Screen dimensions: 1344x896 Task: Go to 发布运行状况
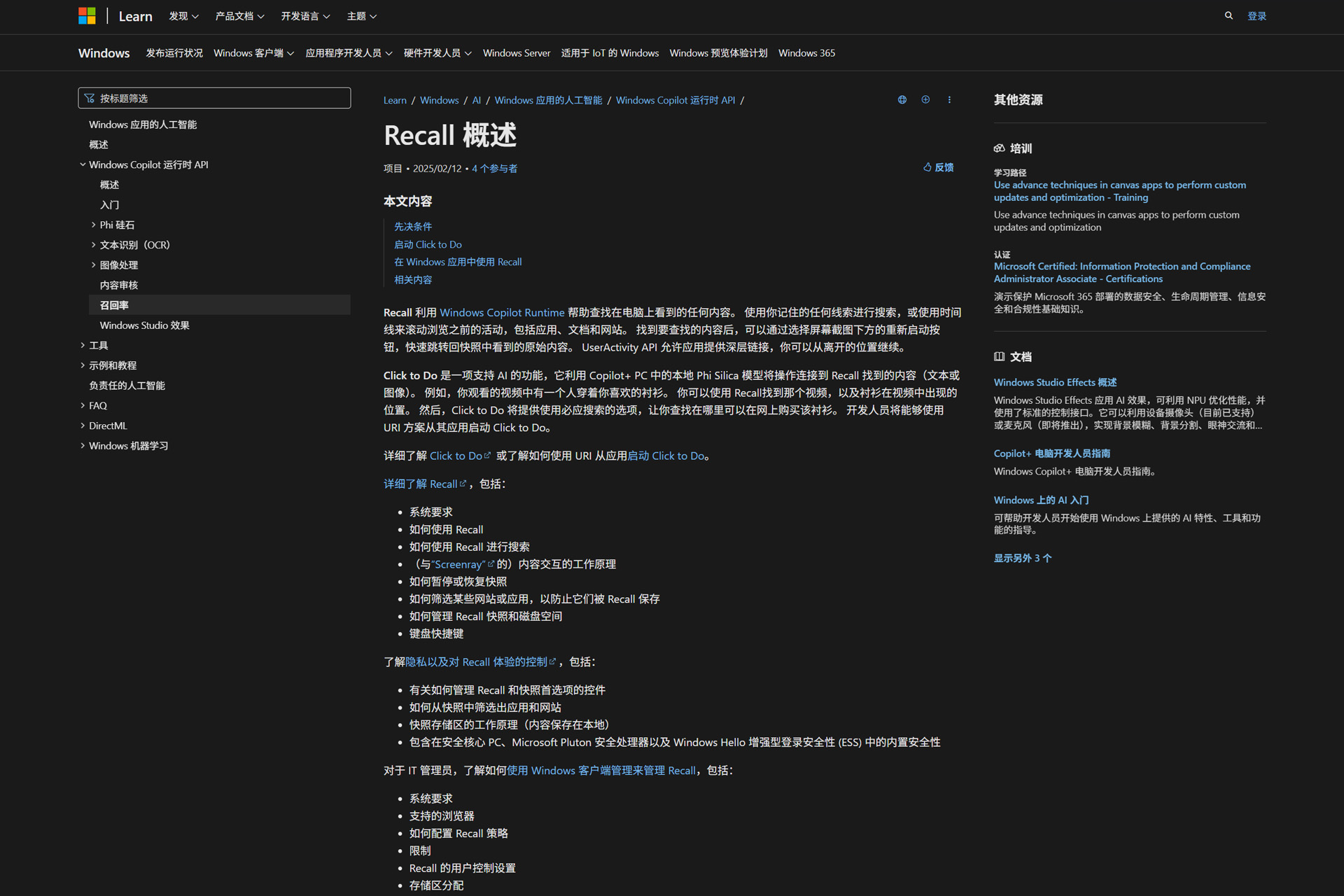[x=174, y=53]
